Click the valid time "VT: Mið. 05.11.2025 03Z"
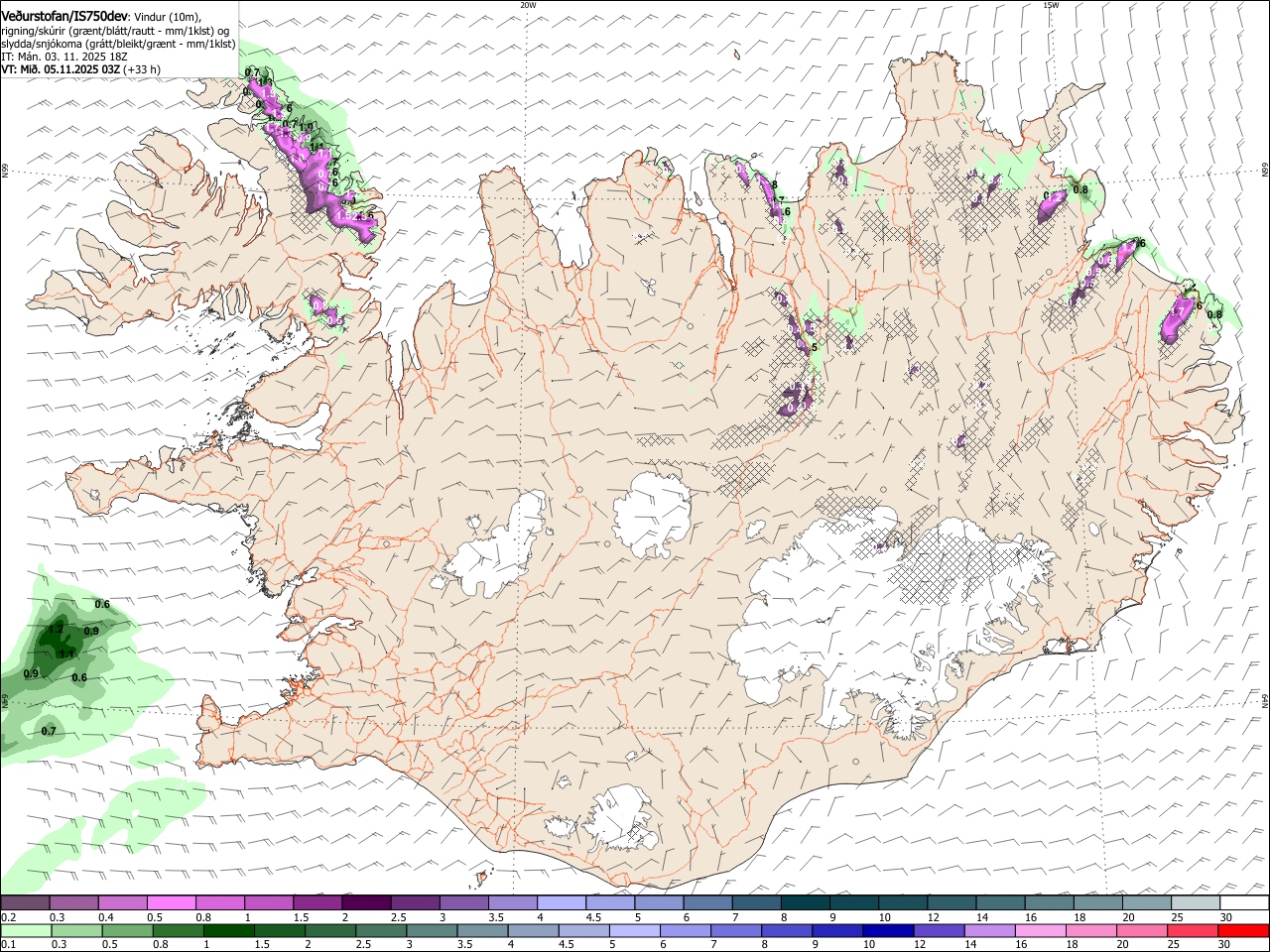1270x952 pixels. (61, 69)
